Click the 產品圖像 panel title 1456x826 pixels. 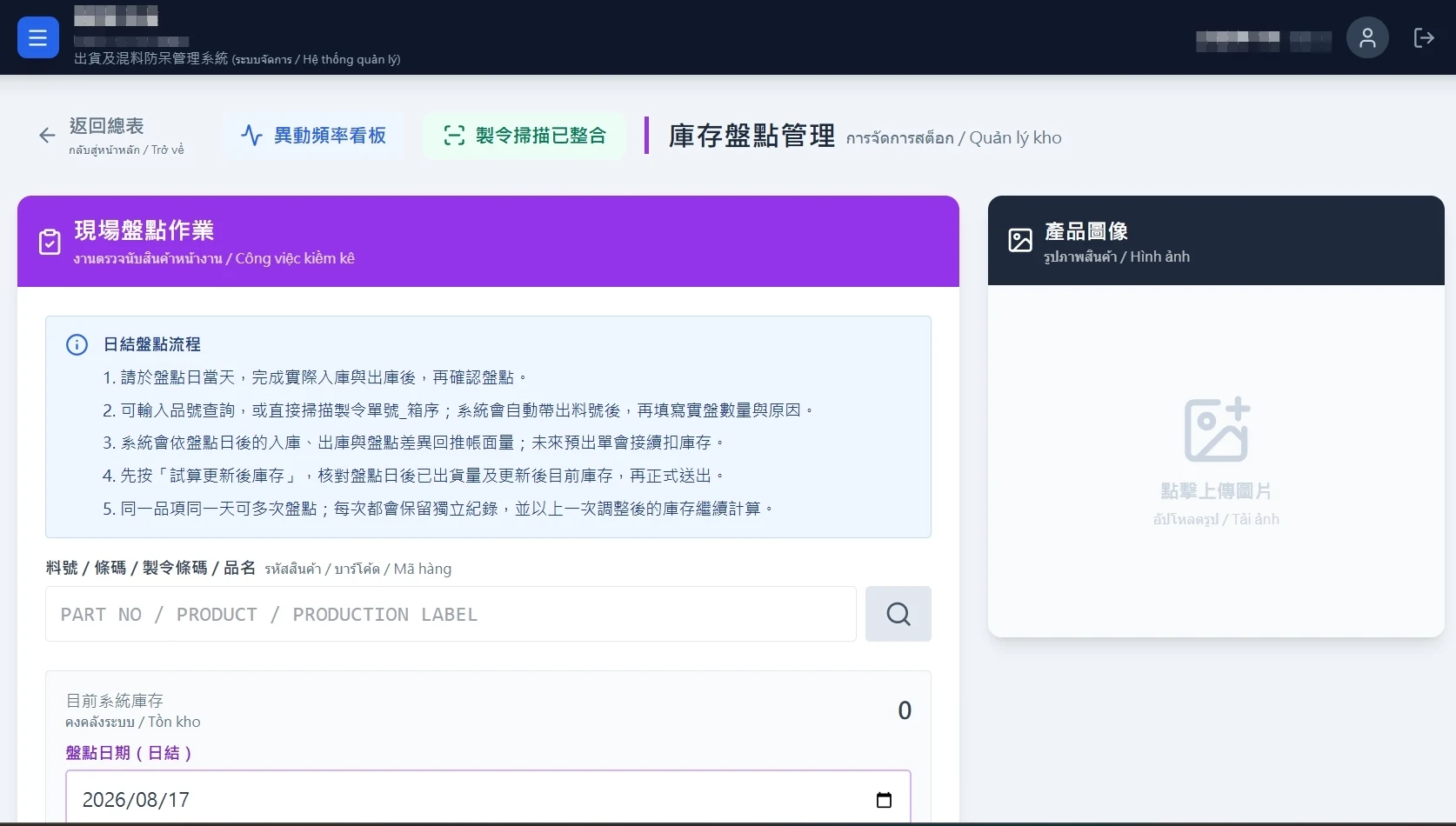1086,231
